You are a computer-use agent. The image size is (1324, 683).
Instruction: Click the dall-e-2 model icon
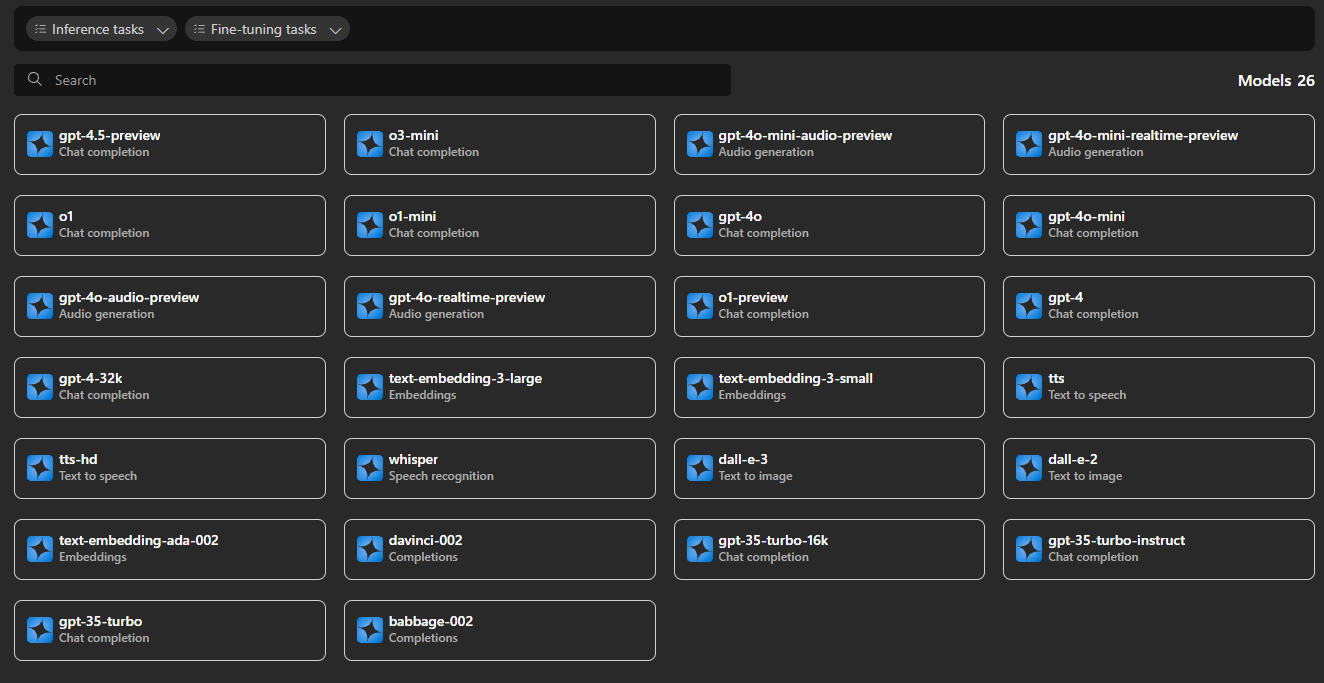pos(1029,468)
